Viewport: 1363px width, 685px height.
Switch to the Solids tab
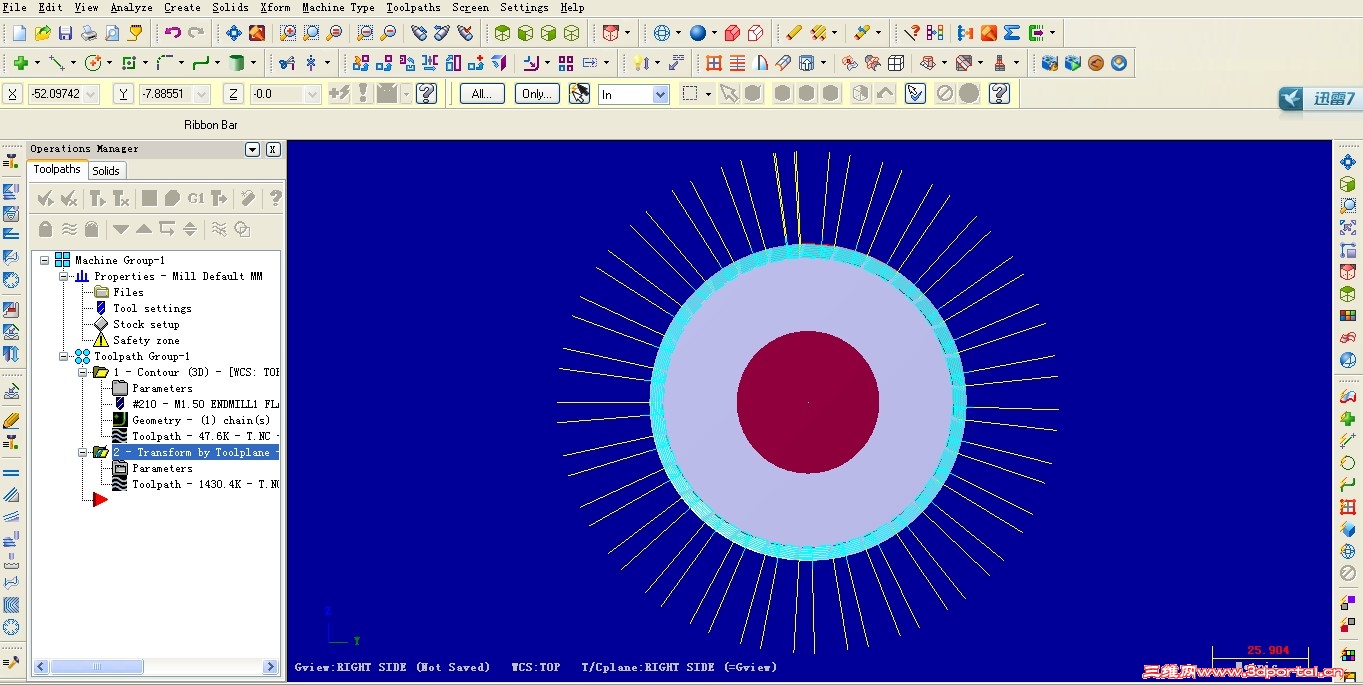106,171
